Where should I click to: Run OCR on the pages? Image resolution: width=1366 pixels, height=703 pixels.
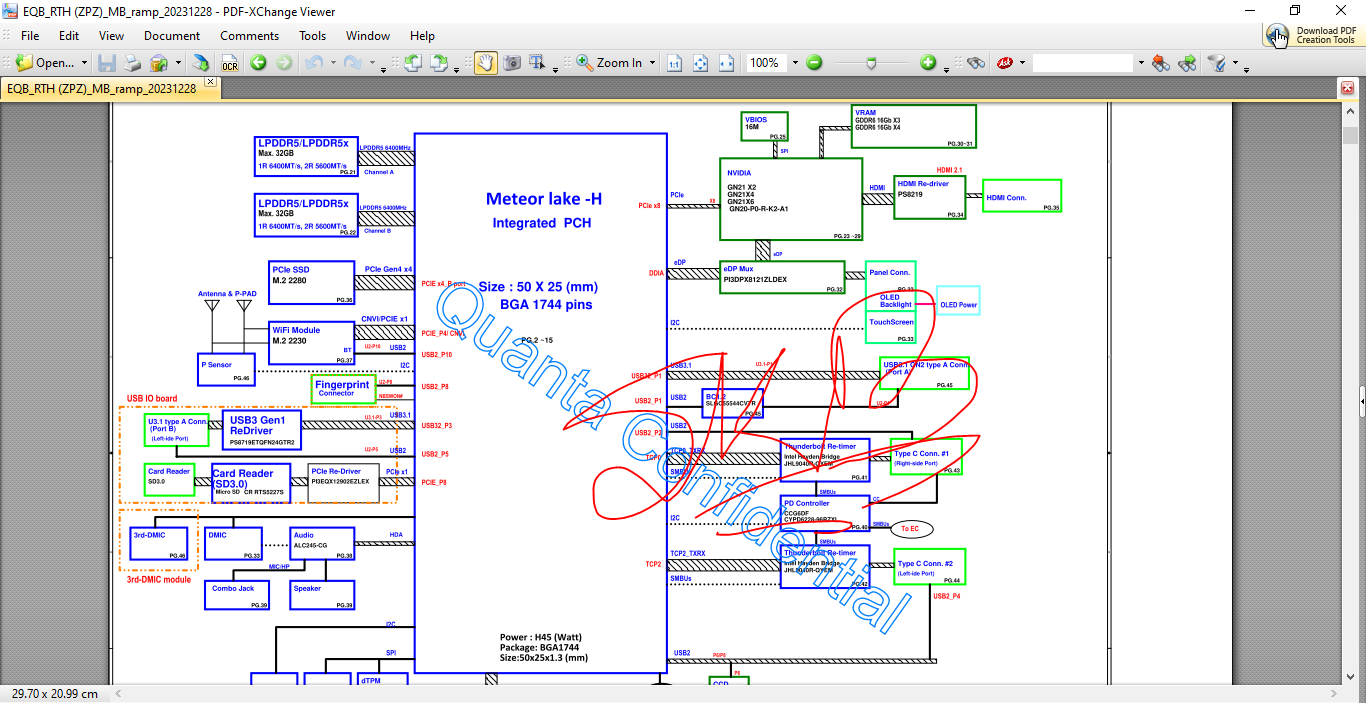tap(230, 63)
